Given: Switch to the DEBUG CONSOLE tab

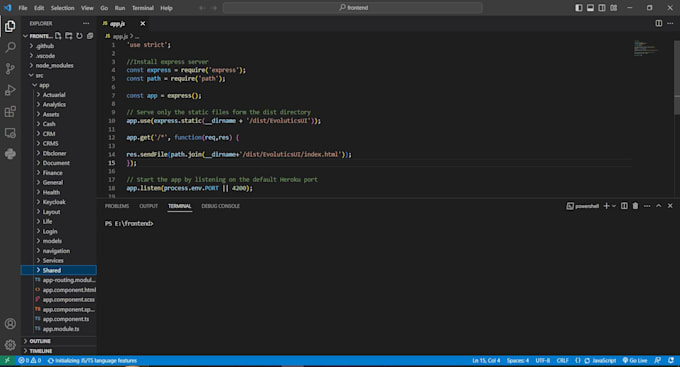Looking at the screenshot, I should [220, 206].
